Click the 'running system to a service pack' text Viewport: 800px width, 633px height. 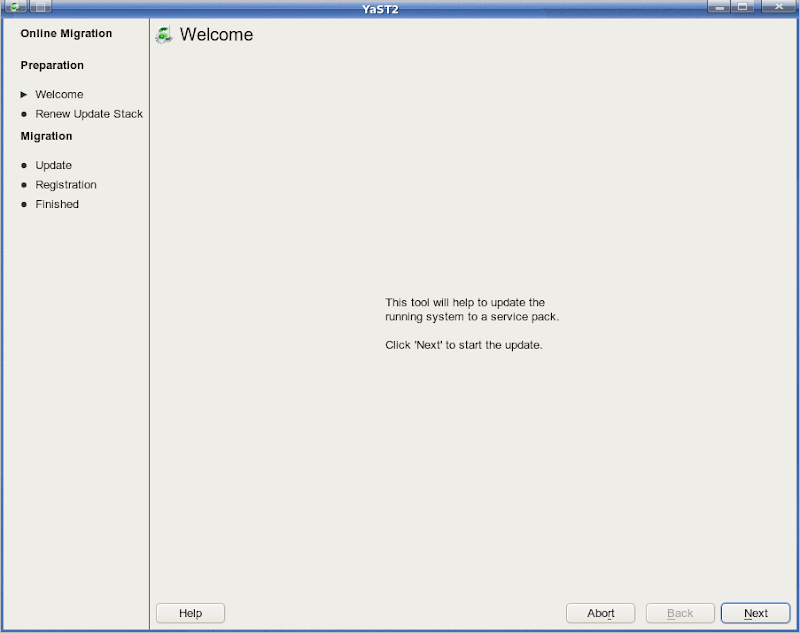472,317
